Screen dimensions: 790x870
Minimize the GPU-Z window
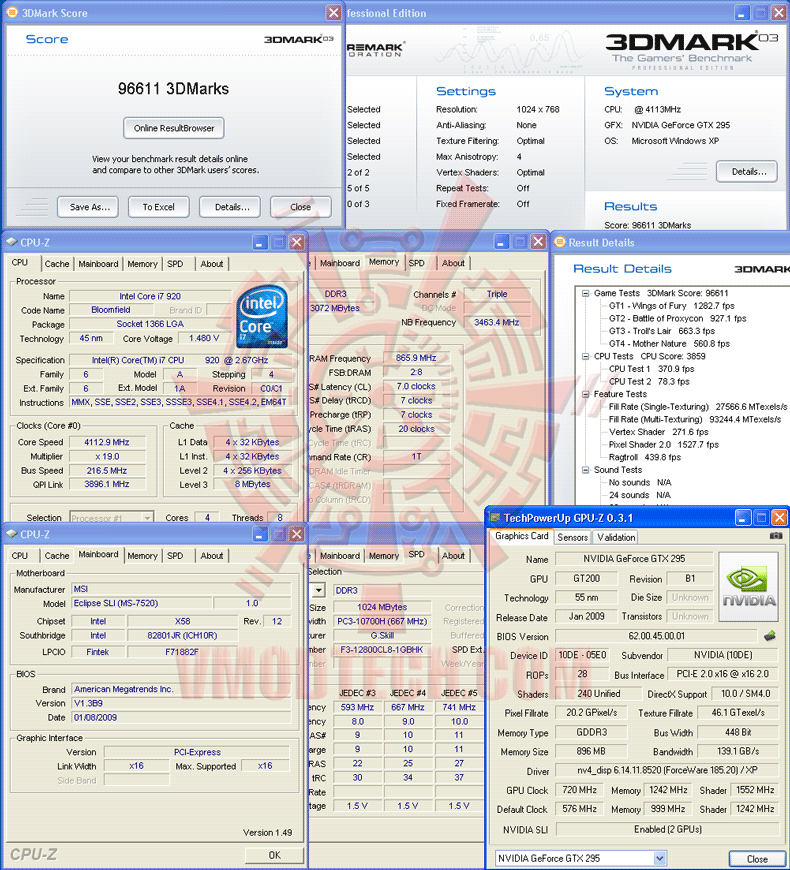coord(743,518)
